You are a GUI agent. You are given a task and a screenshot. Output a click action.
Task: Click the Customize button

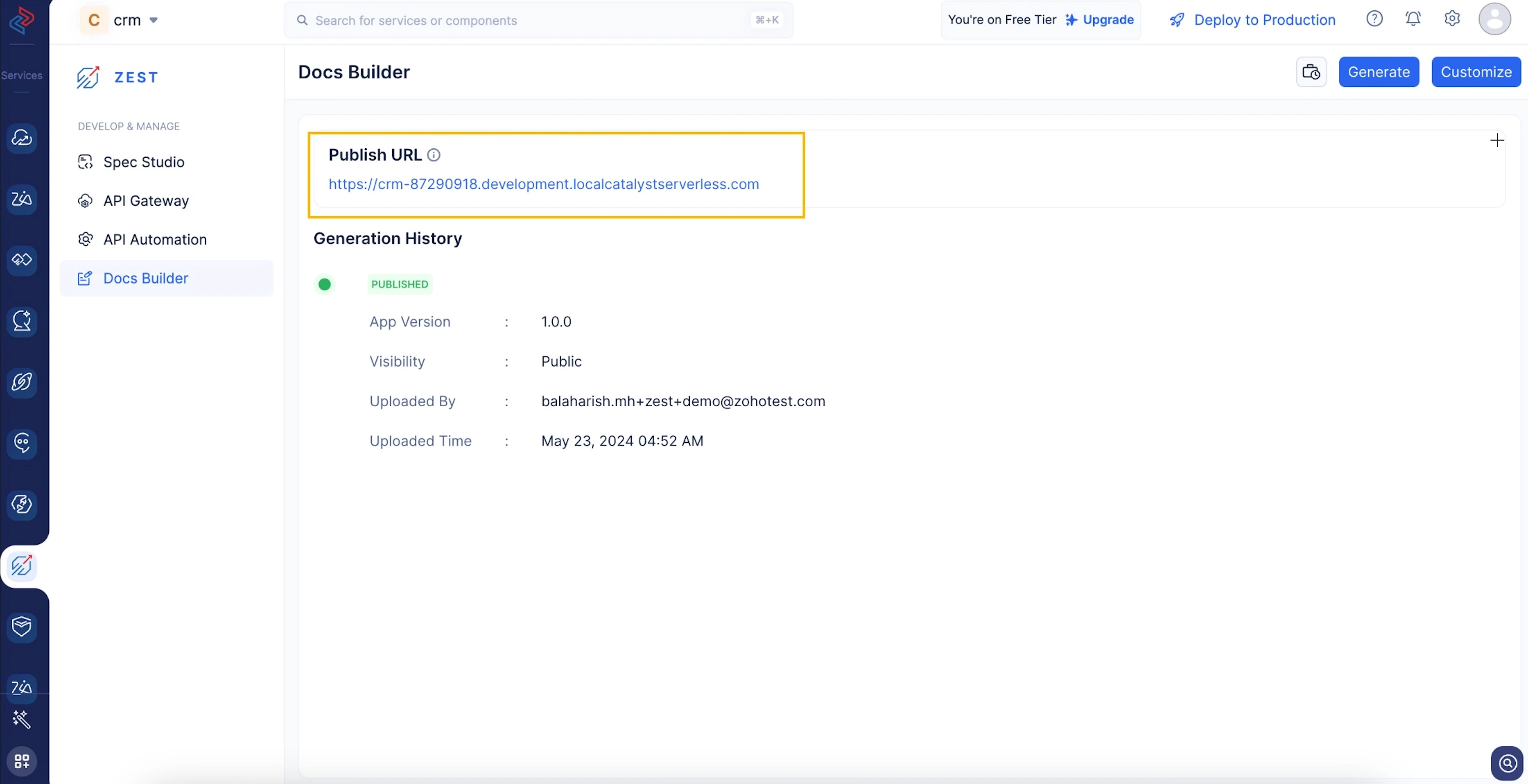click(1476, 72)
